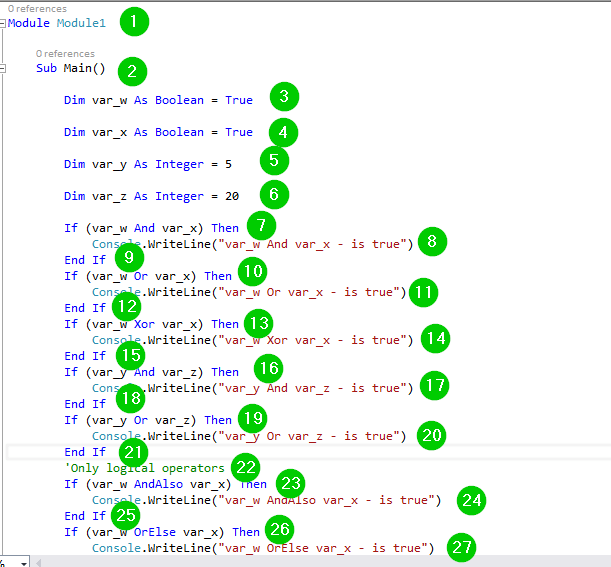Open '0 references' link above Module Module1
Viewport: 611px width, 567px height.
(x=37, y=8)
